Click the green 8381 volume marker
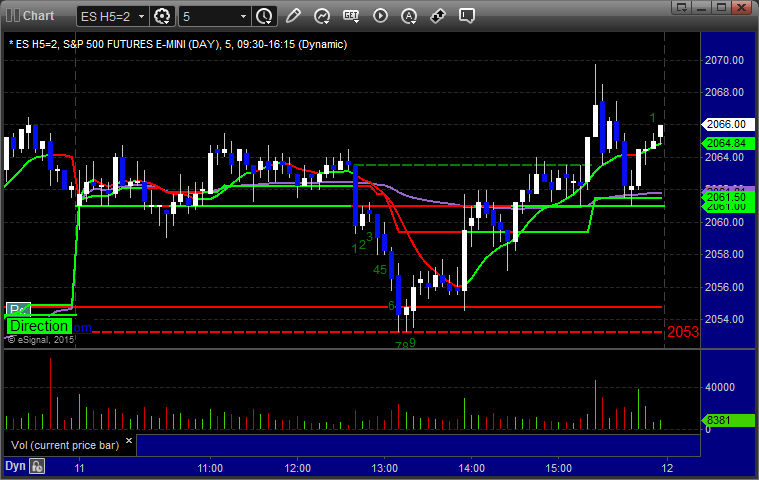This screenshot has height=480, width=759. (x=728, y=420)
